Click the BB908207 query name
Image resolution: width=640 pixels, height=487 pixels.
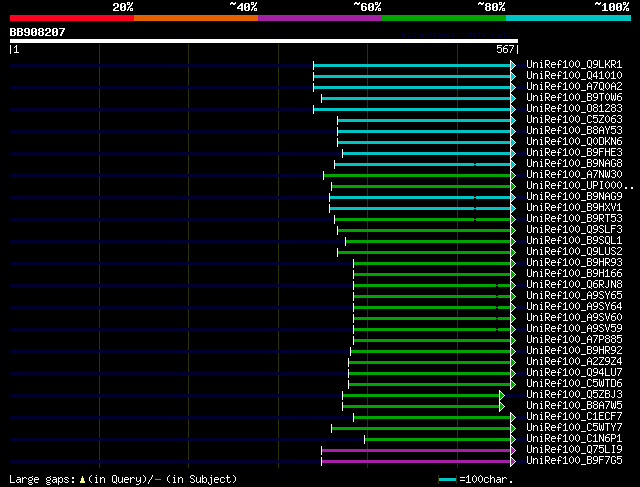(37, 32)
